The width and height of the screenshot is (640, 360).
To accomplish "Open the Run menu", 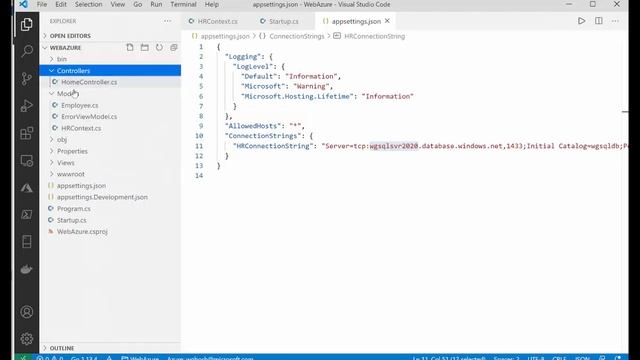I will 156,4.
